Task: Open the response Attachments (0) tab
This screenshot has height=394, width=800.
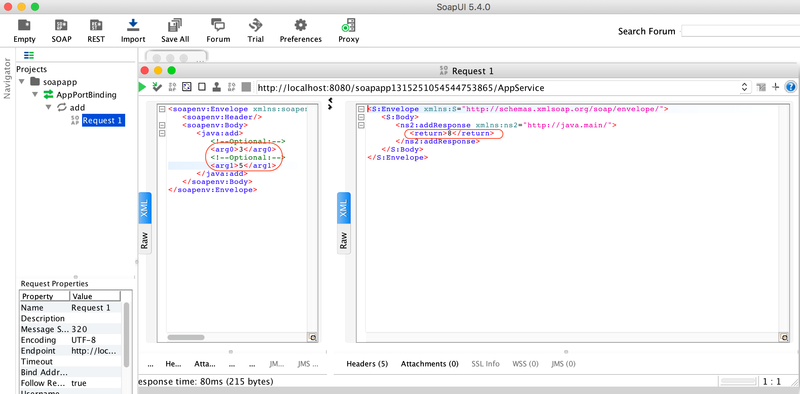Action: click(x=430, y=364)
